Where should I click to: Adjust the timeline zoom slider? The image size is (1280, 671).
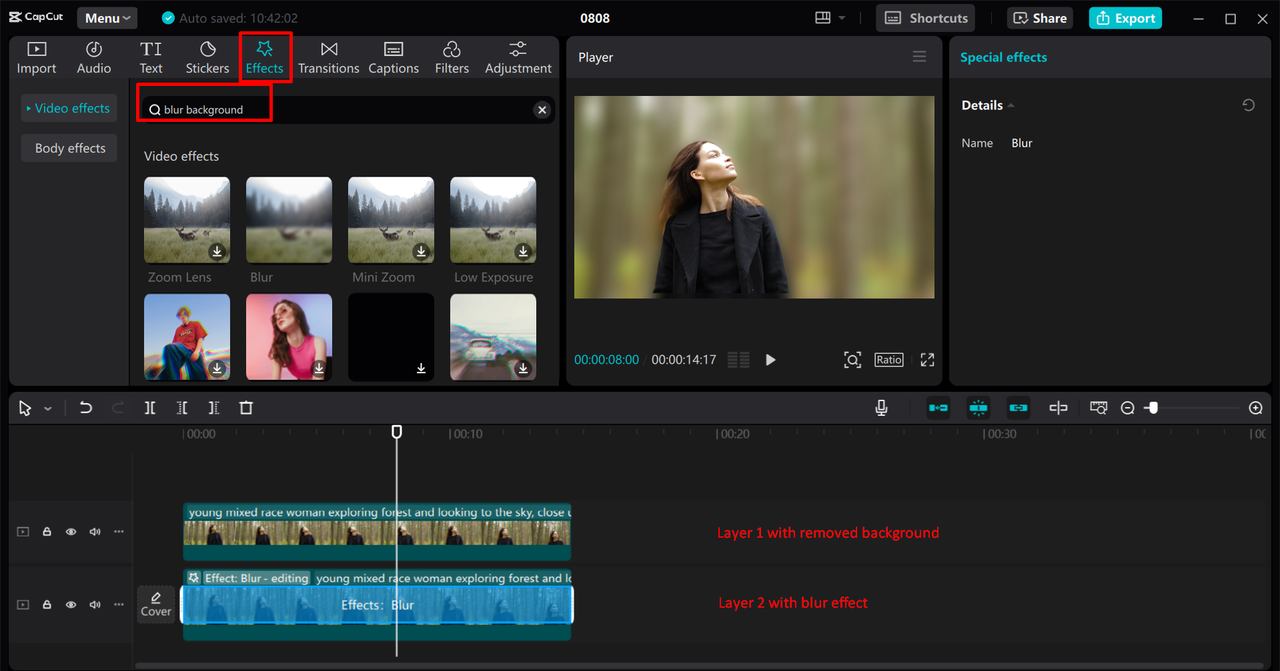point(1153,408)
